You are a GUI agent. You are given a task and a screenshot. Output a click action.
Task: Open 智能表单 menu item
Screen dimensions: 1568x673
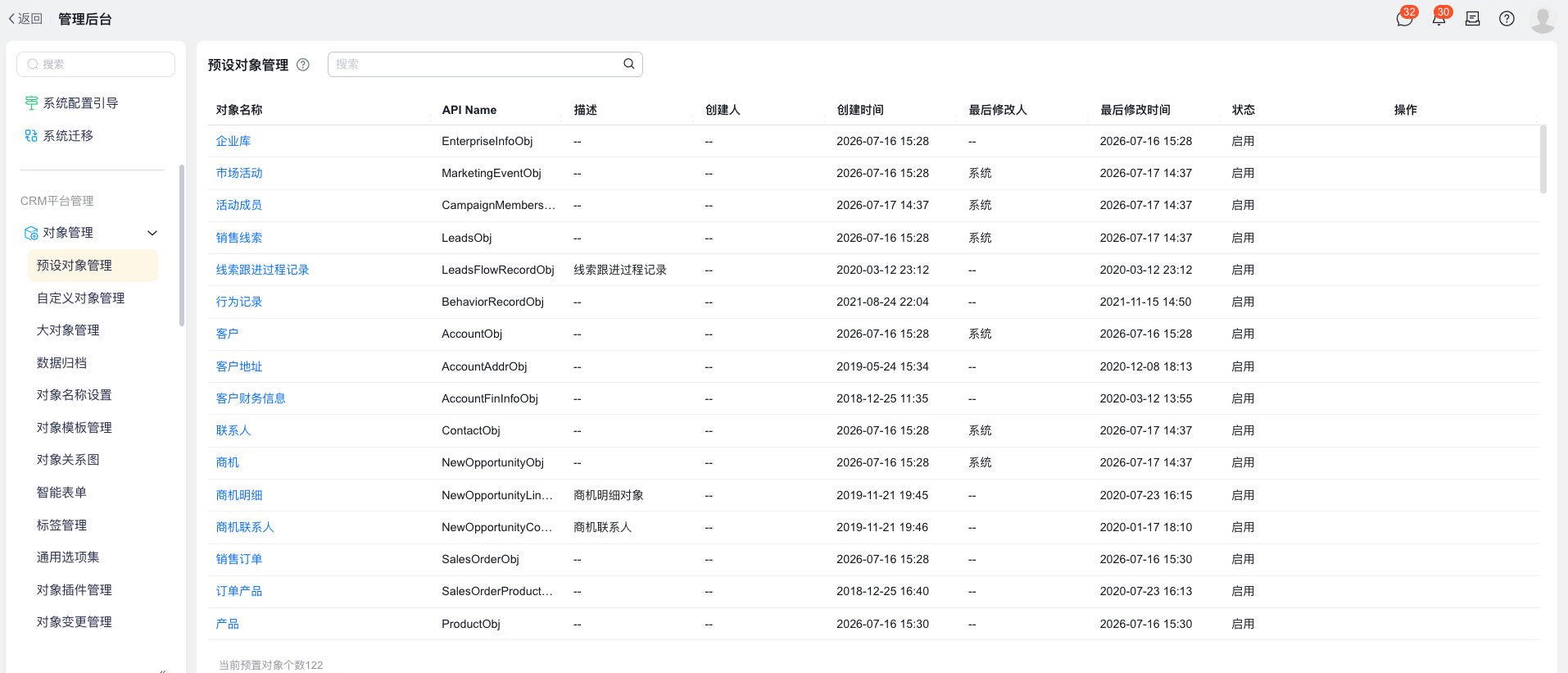click(x=61, y=492)
